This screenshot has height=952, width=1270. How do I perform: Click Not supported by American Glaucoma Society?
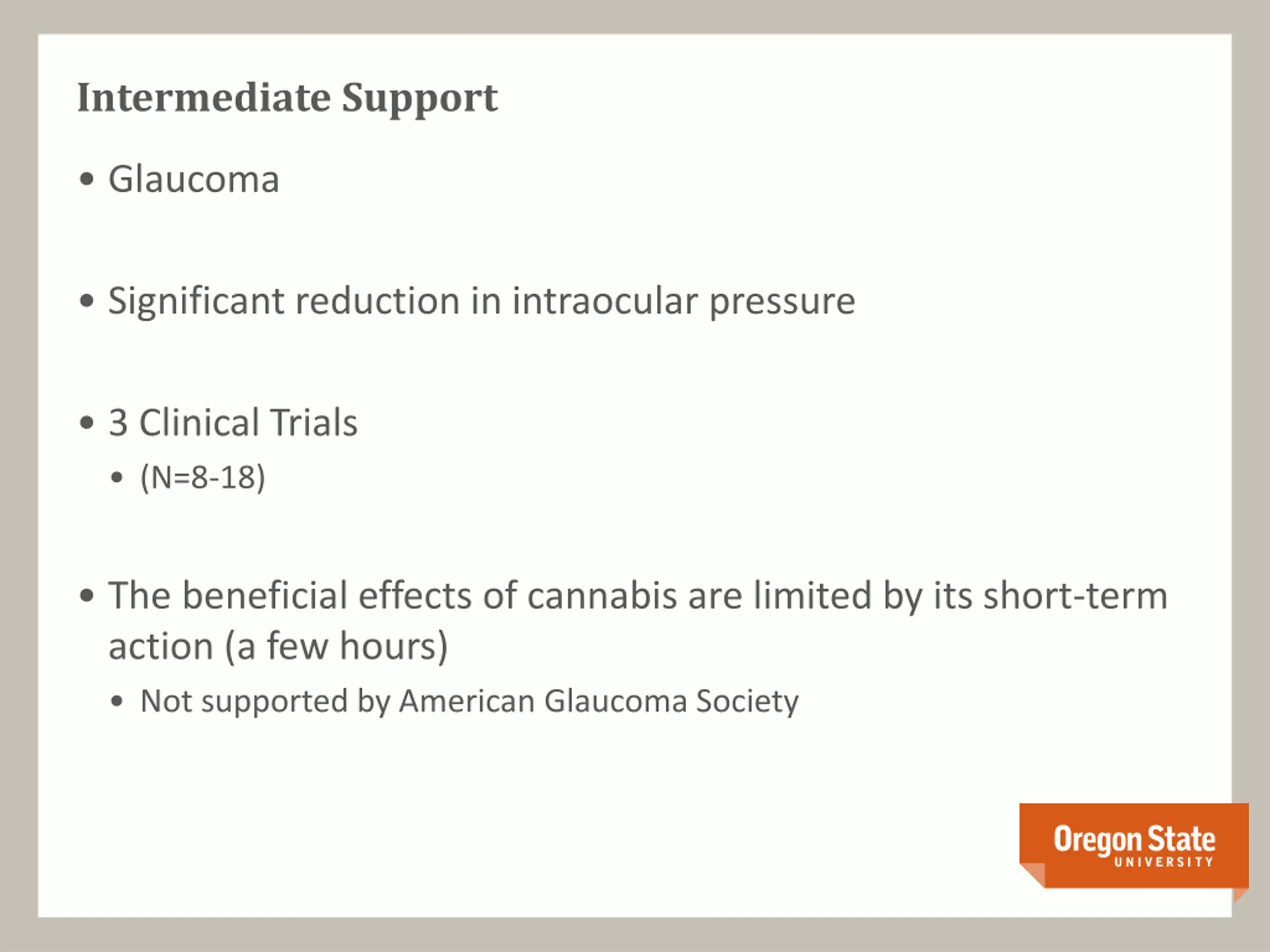click(470, 701)
